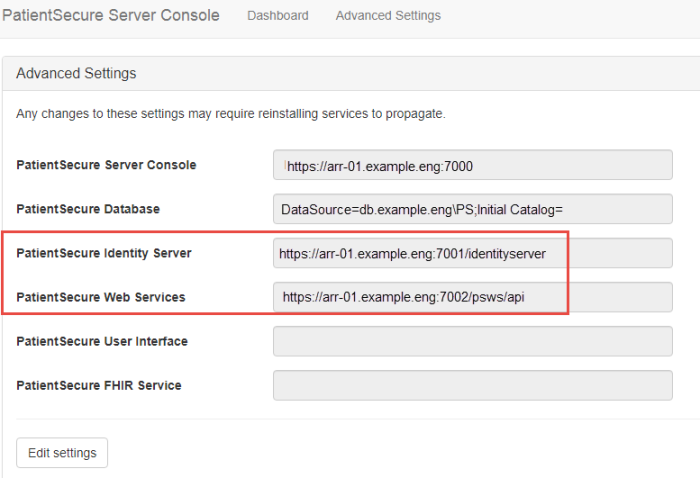Go to Advanced Settings in top navigation

(x=388, y=16)
